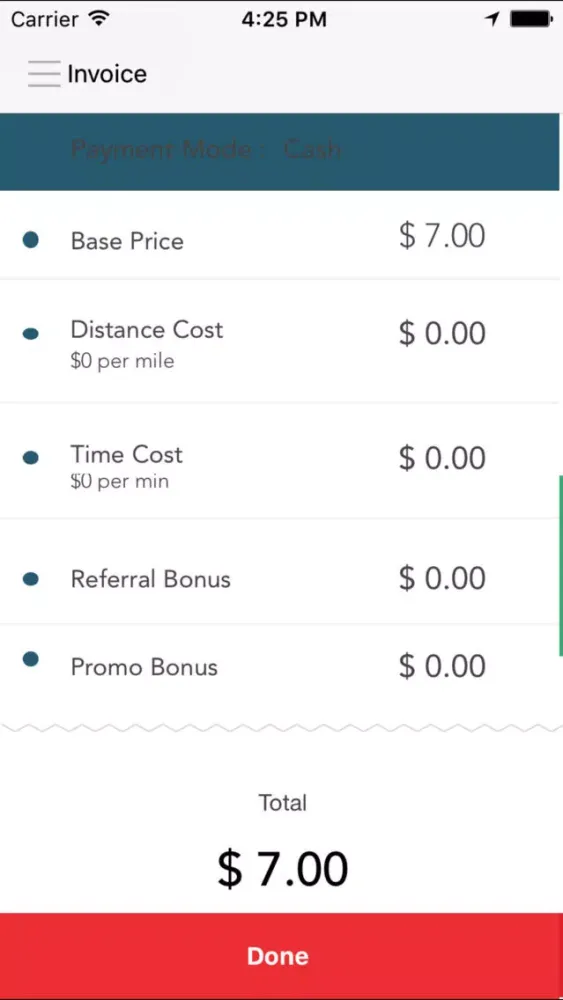
Task: Open the hamburger menu icon
Action: coord(44,74)
